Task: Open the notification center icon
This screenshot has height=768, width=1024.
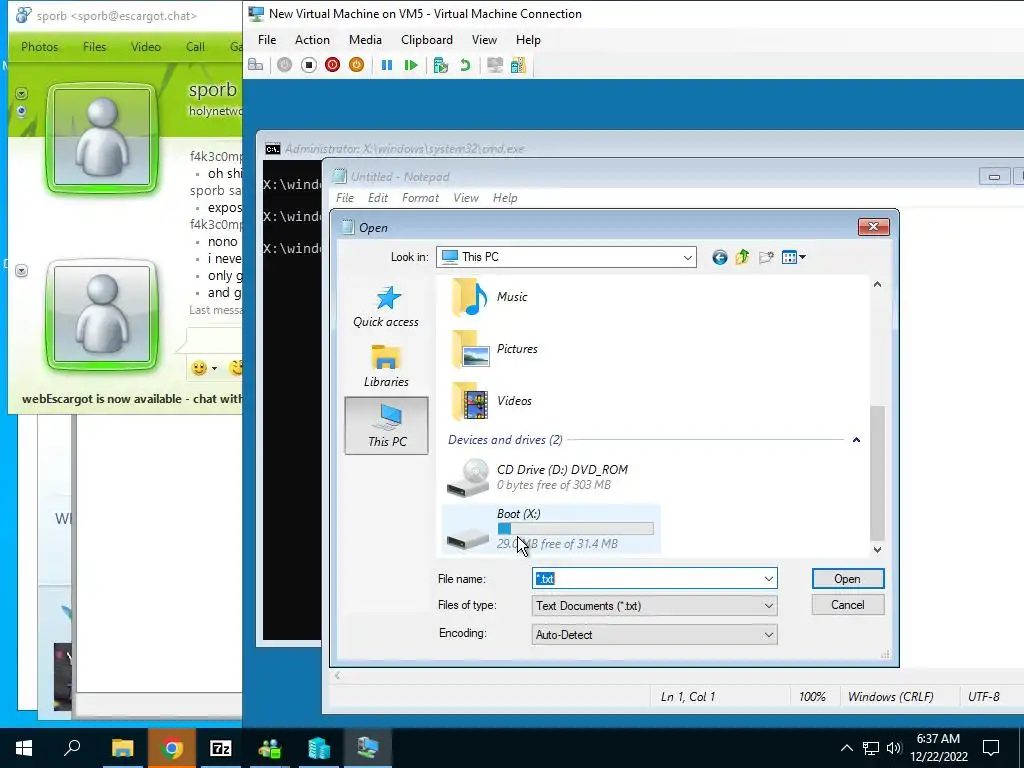Action: coord(991,748)
